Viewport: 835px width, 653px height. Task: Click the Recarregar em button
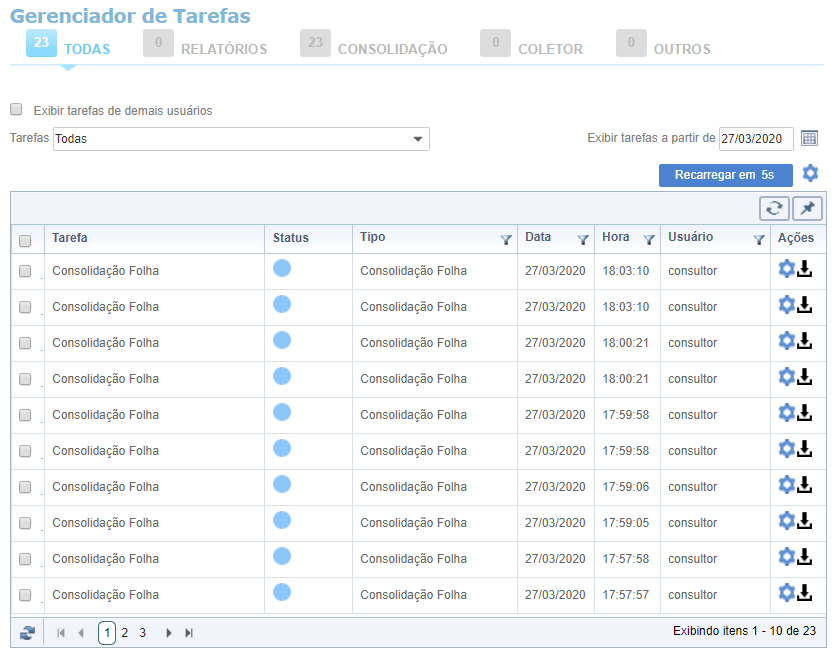[x=725, y=175]
